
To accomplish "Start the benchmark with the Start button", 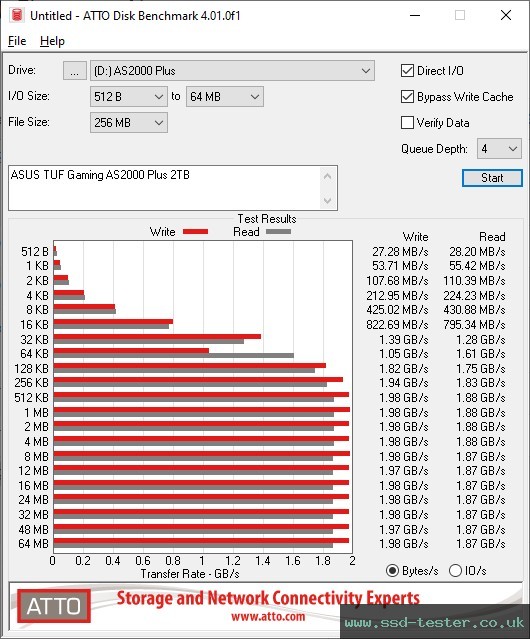I will pyautogui.click(x=492, y=178).
